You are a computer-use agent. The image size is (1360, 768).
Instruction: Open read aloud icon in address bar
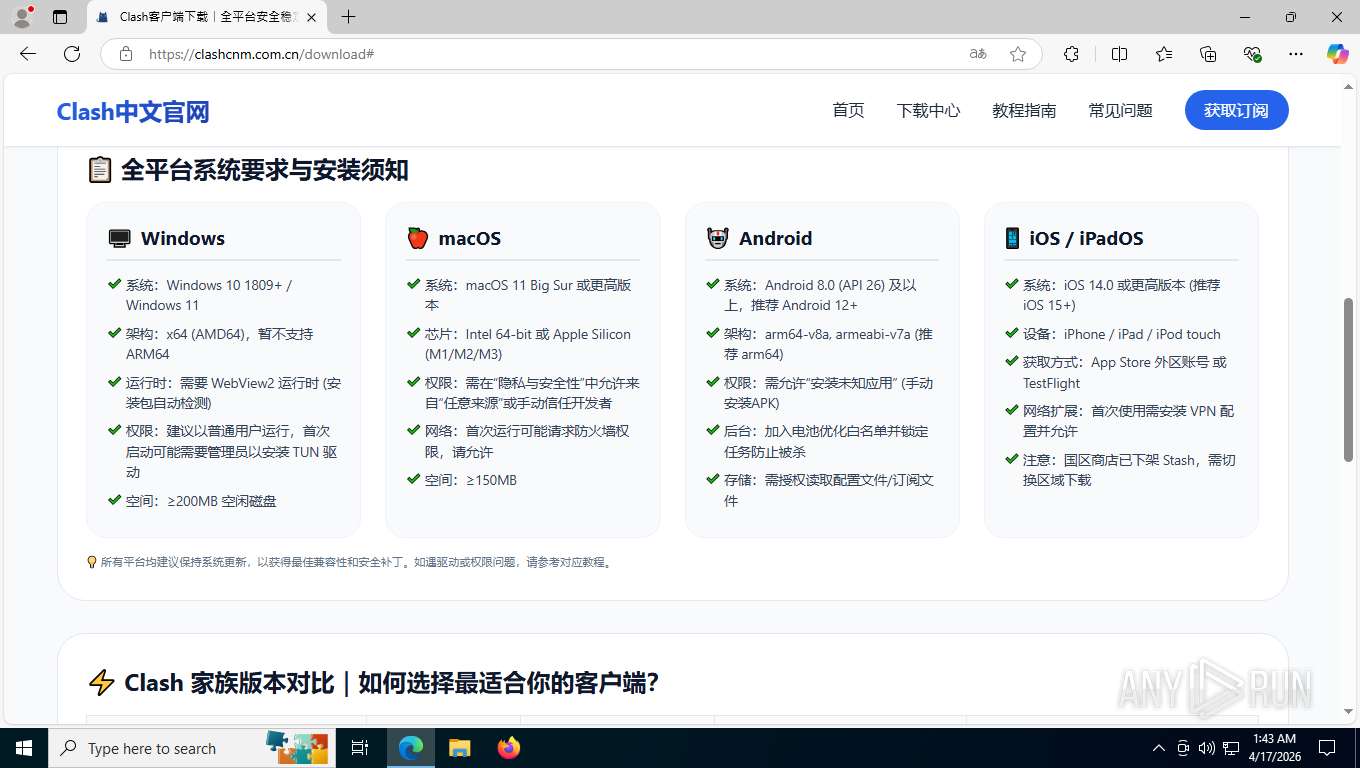pos(978,54)
